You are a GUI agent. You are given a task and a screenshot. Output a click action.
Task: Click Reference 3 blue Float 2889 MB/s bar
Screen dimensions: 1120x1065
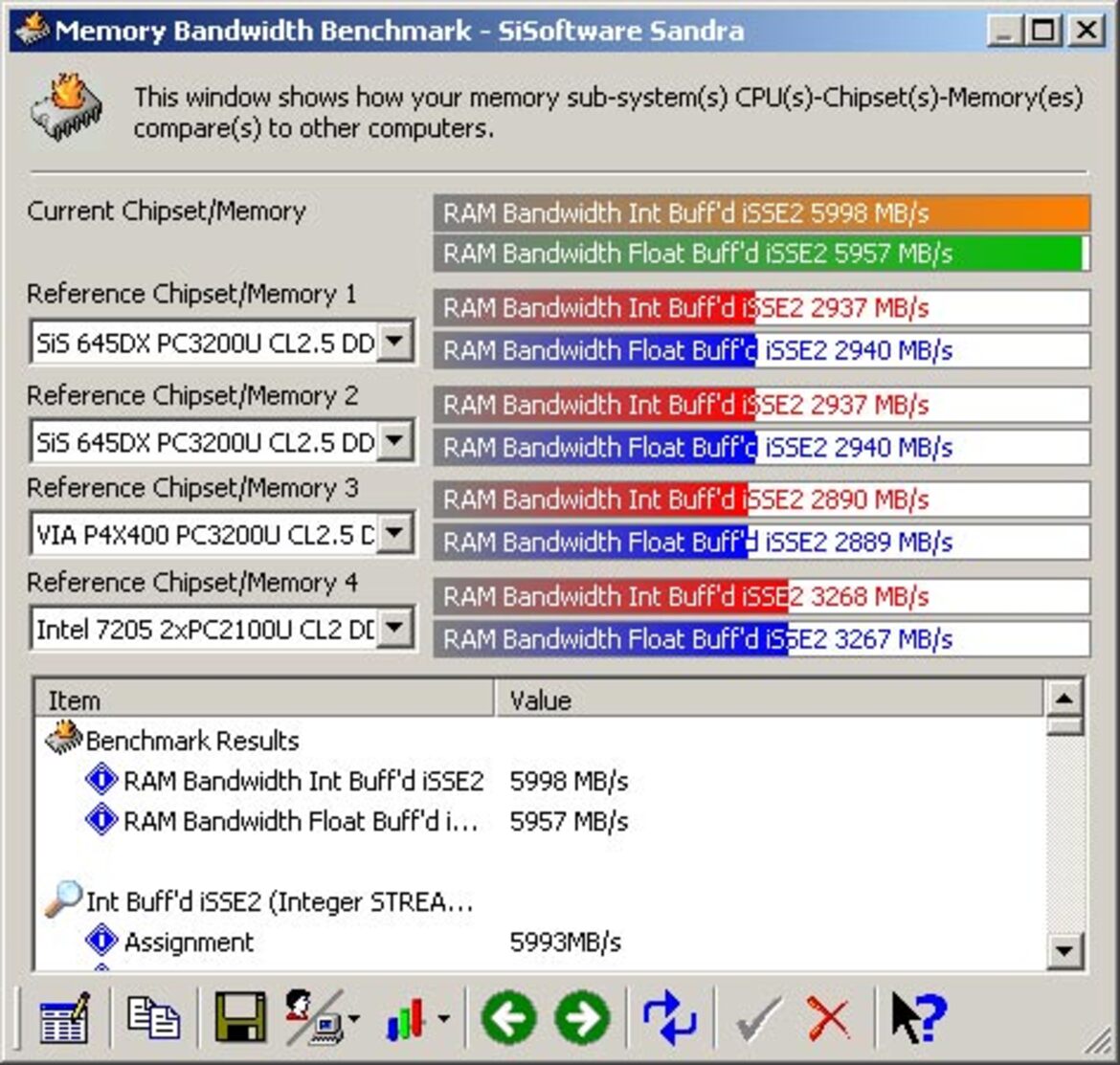tap(761, 542)
